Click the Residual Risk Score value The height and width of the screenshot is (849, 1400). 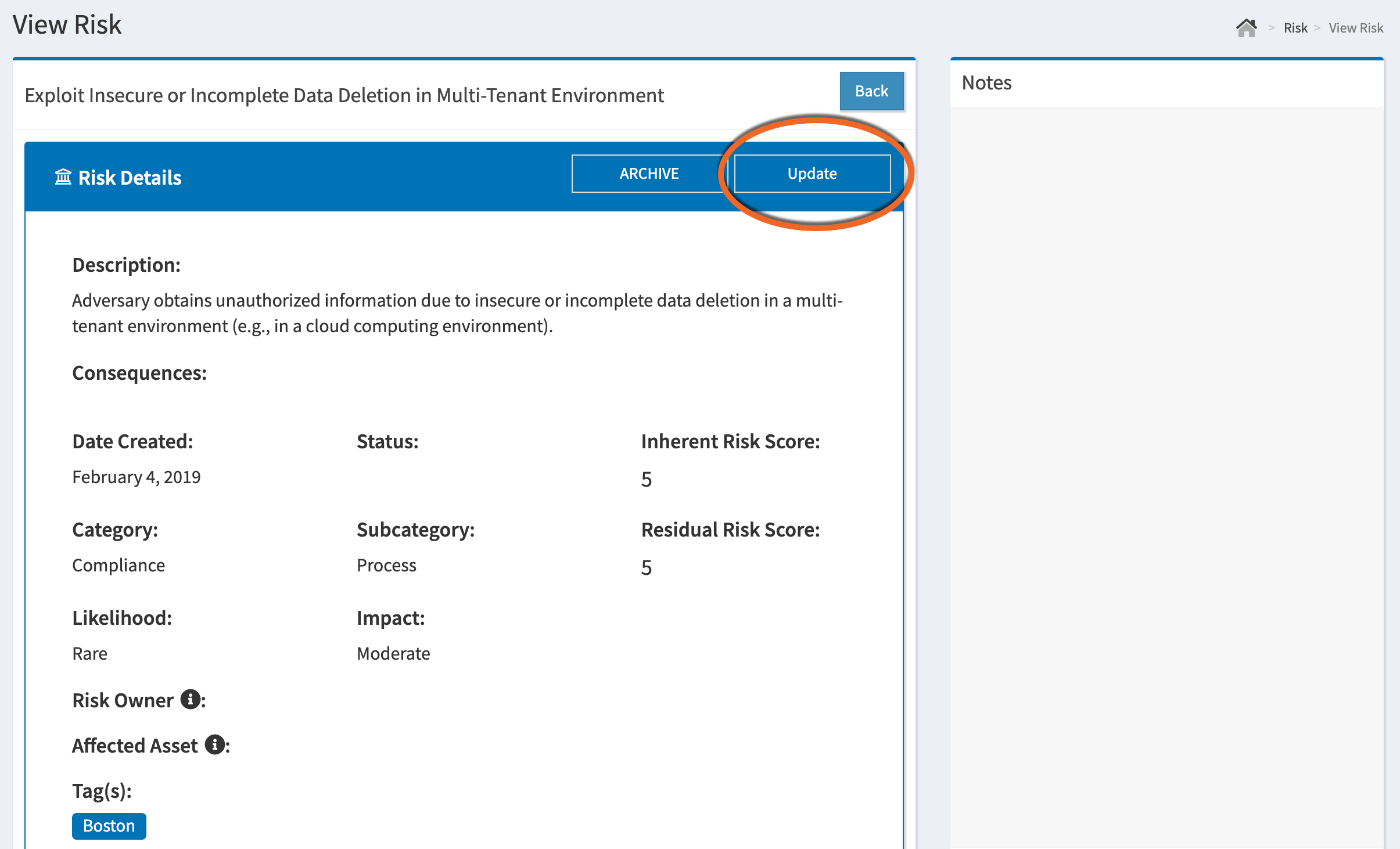click(647, 566)
